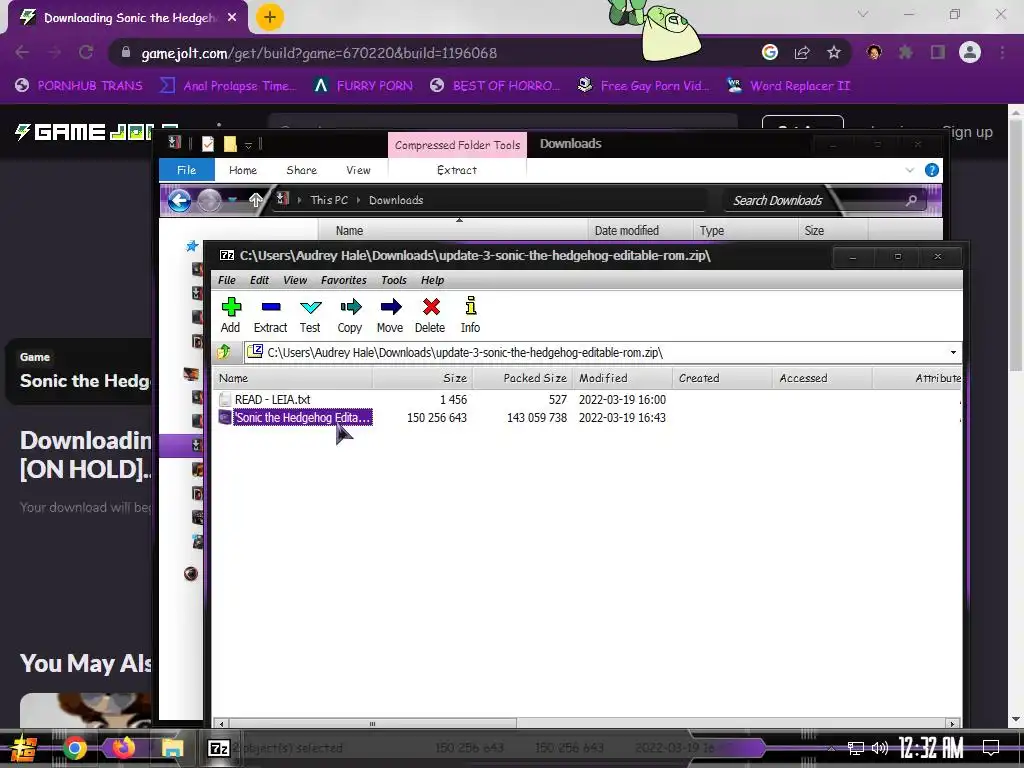
Task: Open File Explorer from the taskbar
Action: coord(172,748)
